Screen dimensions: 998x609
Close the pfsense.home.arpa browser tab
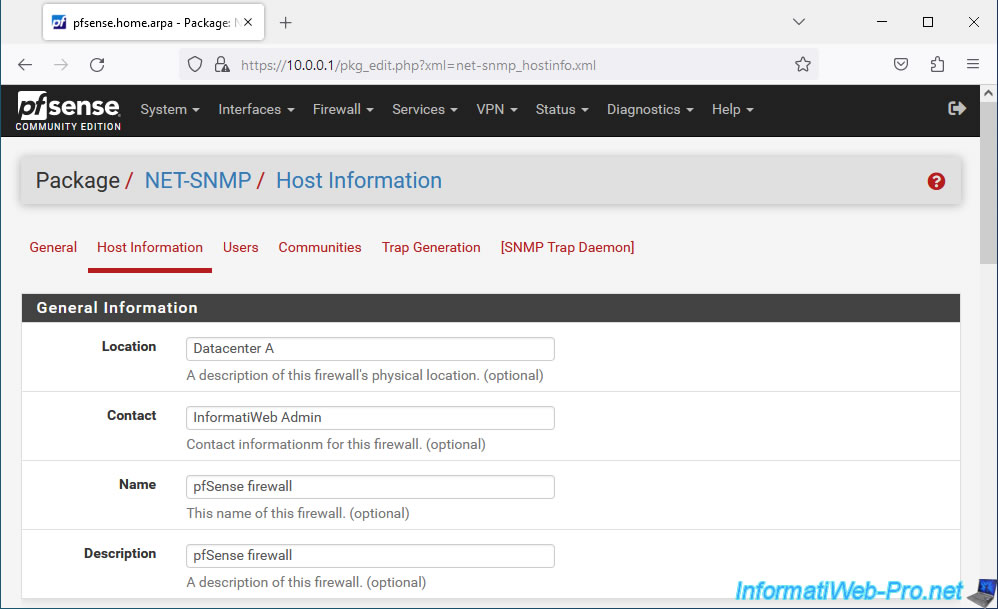click(x=248, y=22)
